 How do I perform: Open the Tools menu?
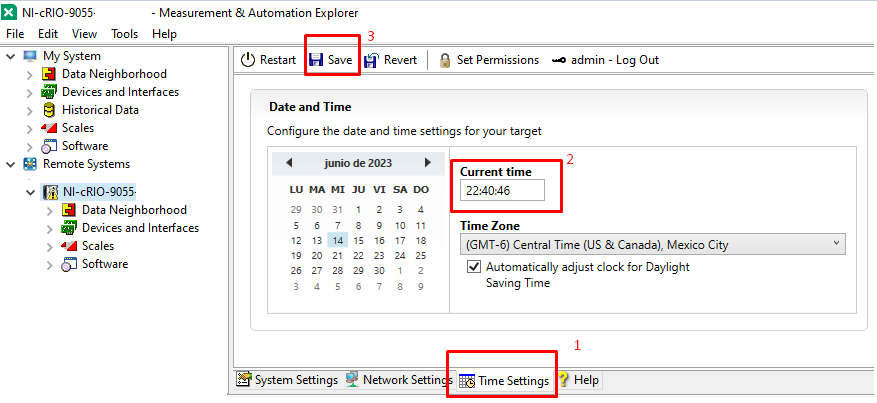point(124,33)
